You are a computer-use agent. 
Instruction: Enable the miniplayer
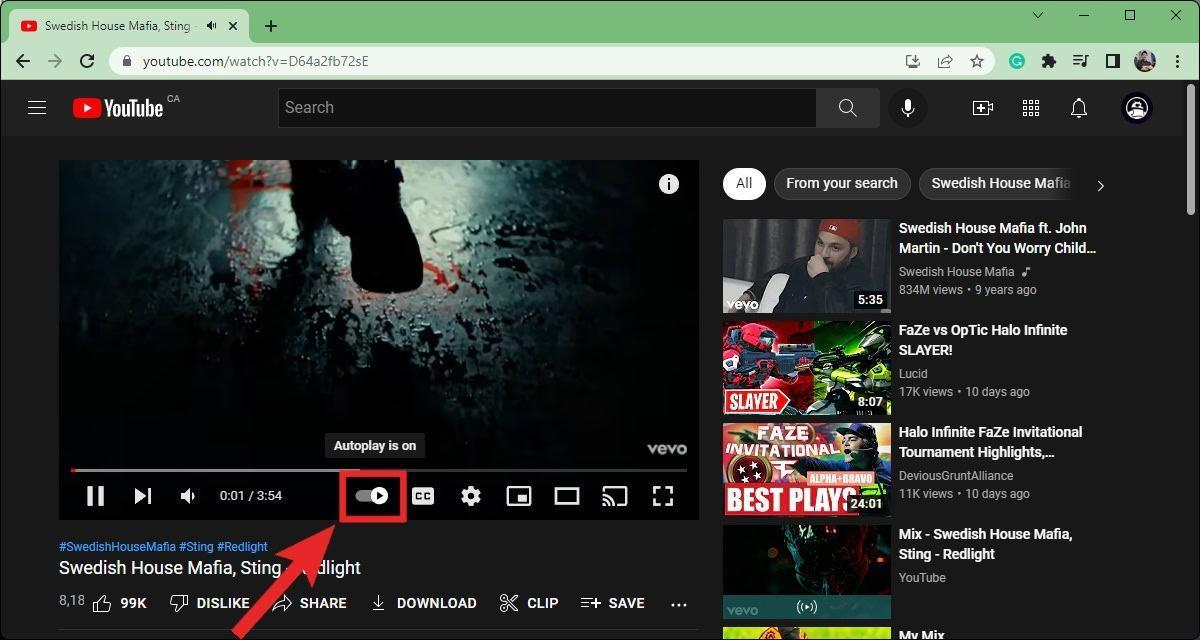pos(519,496)
